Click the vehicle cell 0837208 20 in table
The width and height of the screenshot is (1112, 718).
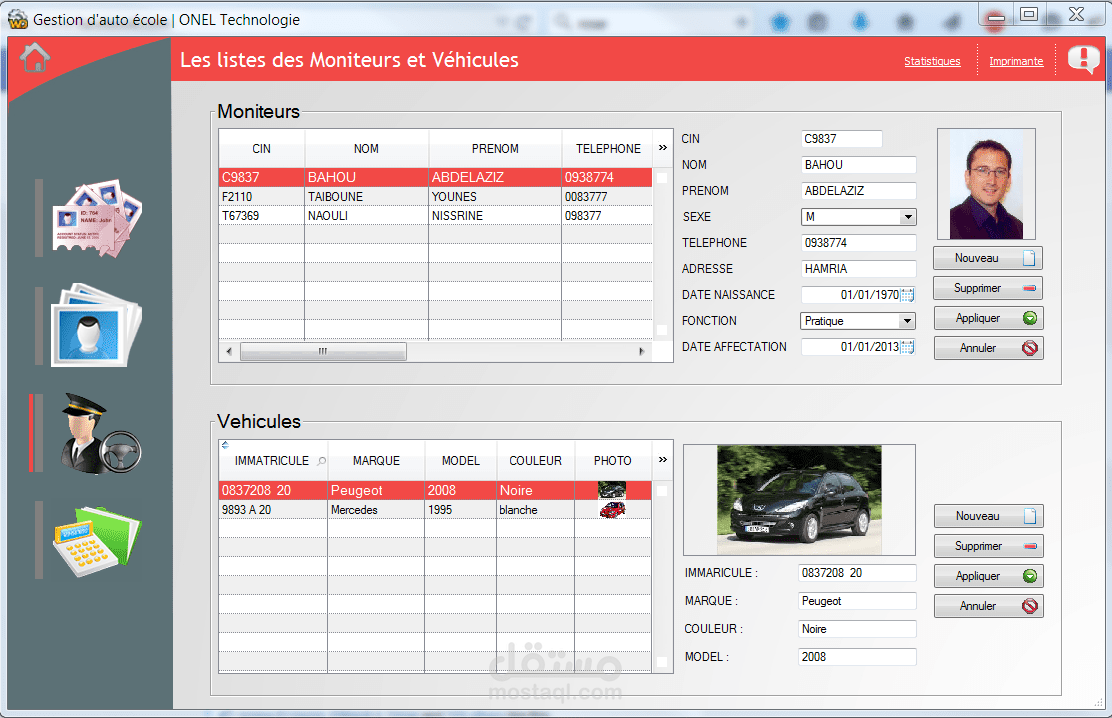tap(273, 490)
